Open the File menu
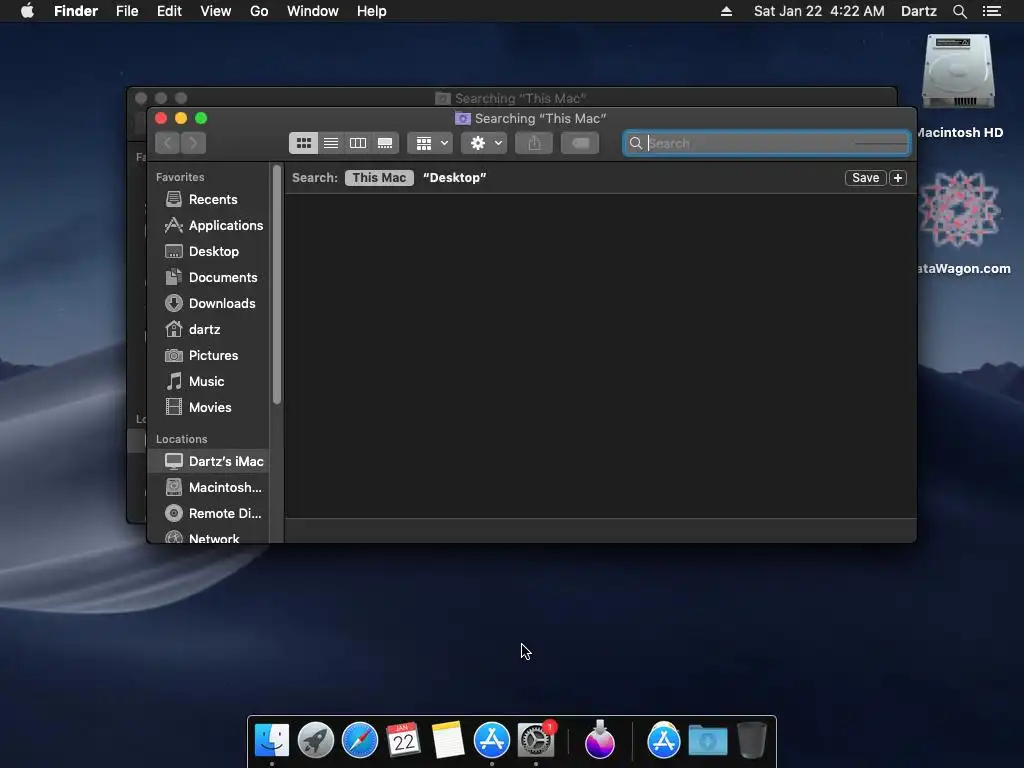This screenshot has height=768, width=1024. [x=127, y=11]
